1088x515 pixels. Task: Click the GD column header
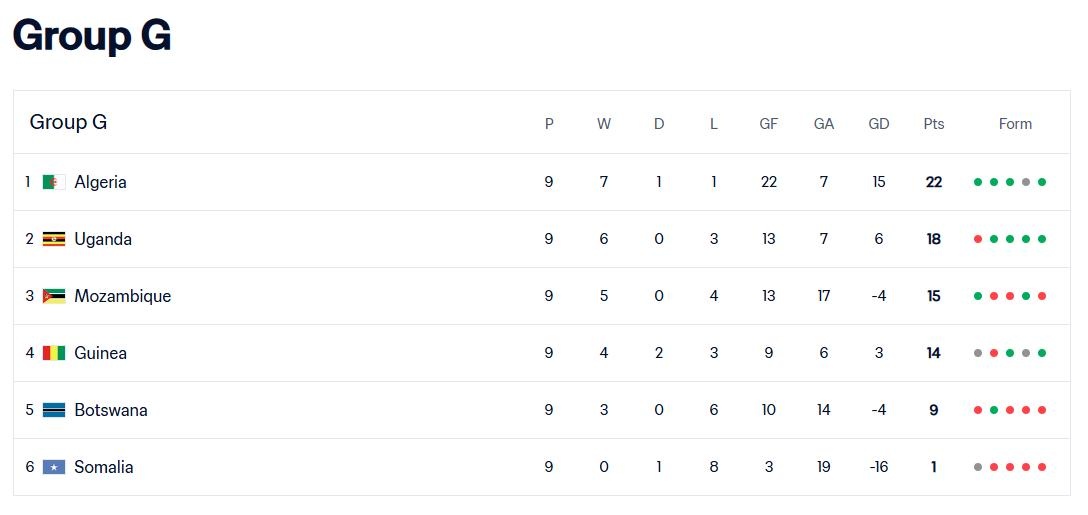[879, 124]
